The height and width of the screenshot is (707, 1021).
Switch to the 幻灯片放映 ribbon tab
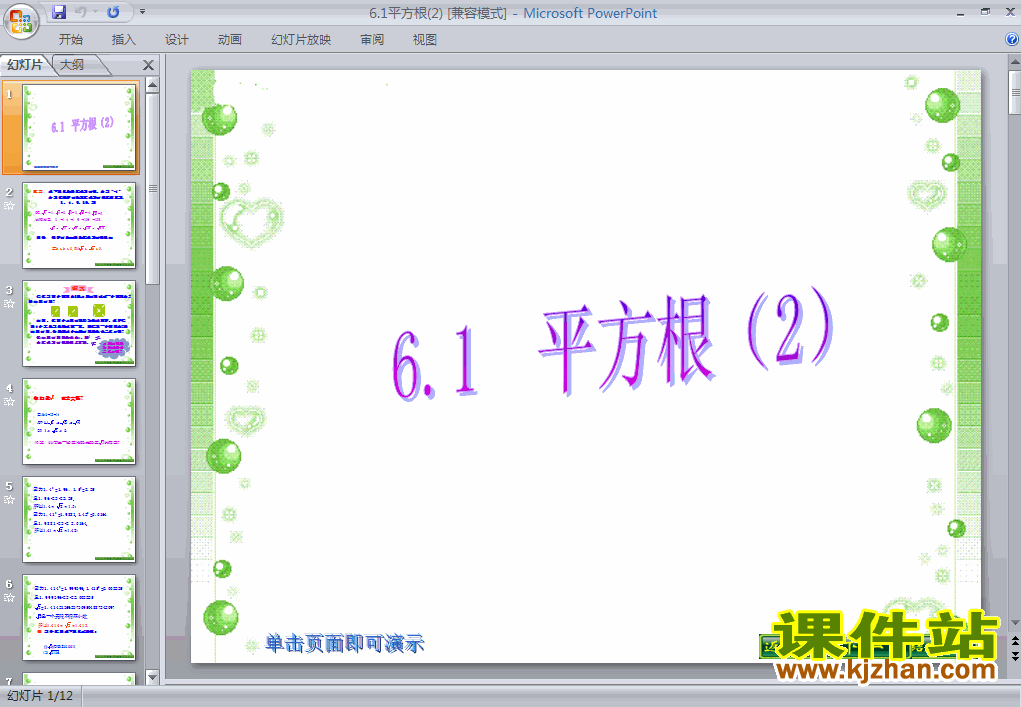[301, 40]
